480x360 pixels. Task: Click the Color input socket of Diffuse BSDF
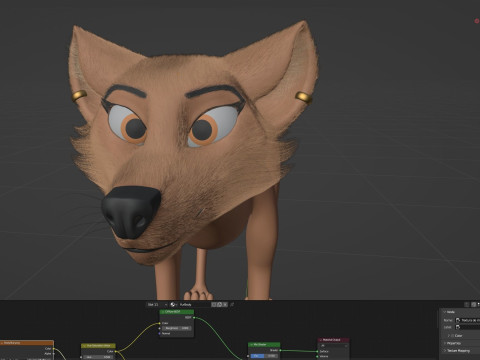pyautogui.click(x=160, y=323)
